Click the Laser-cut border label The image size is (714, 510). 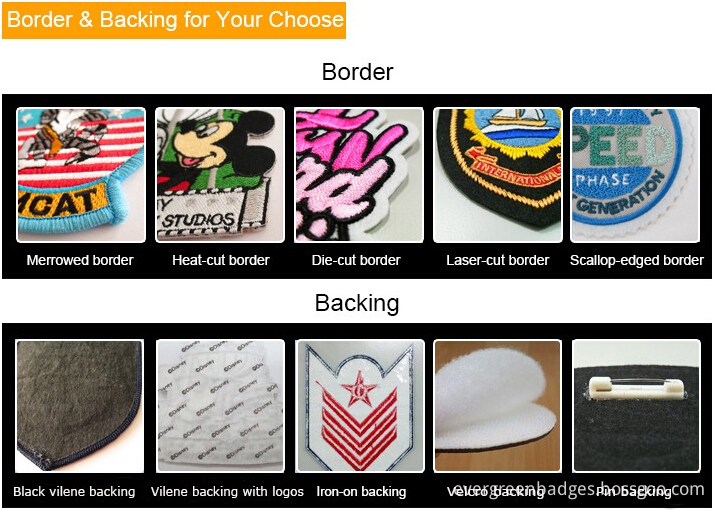click(x=498, y=260)
